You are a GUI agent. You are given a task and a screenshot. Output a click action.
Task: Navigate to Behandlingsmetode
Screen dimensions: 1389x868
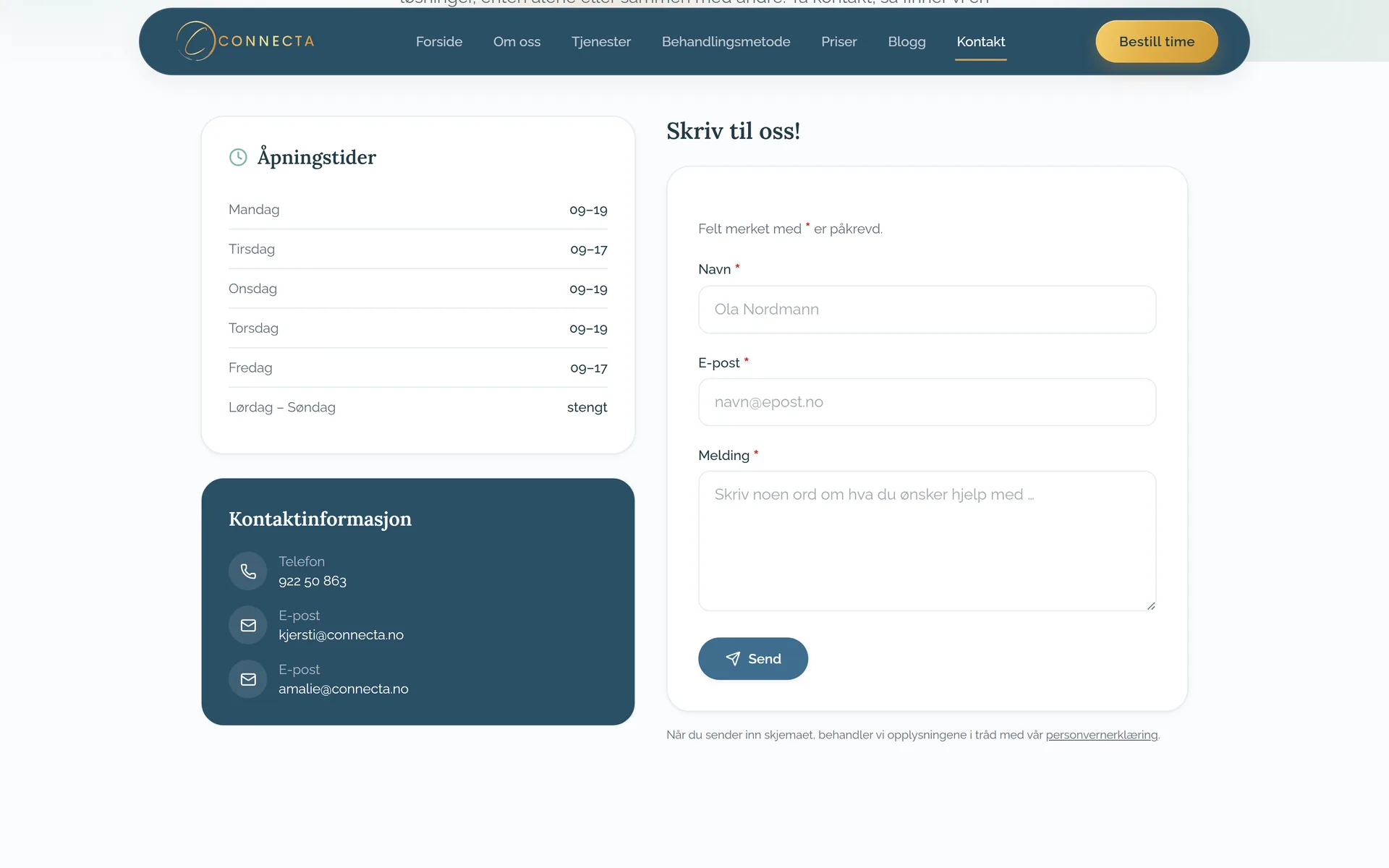[726, 41]
